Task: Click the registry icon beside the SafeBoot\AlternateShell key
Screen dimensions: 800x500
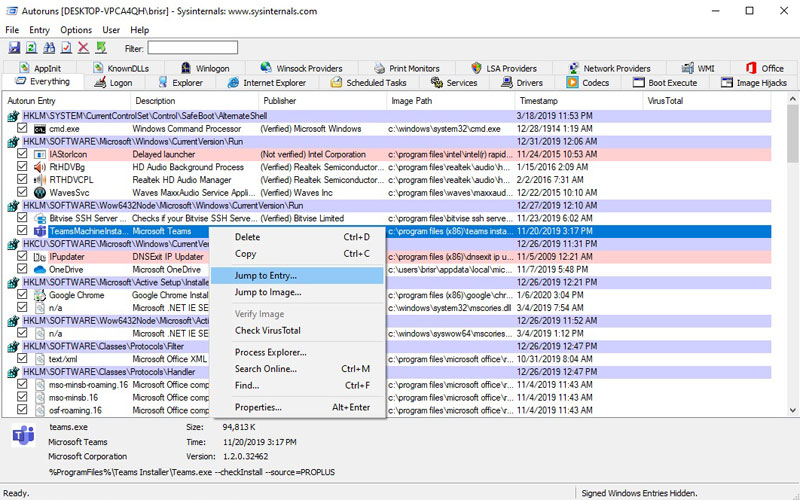Action: pos(13,116)
